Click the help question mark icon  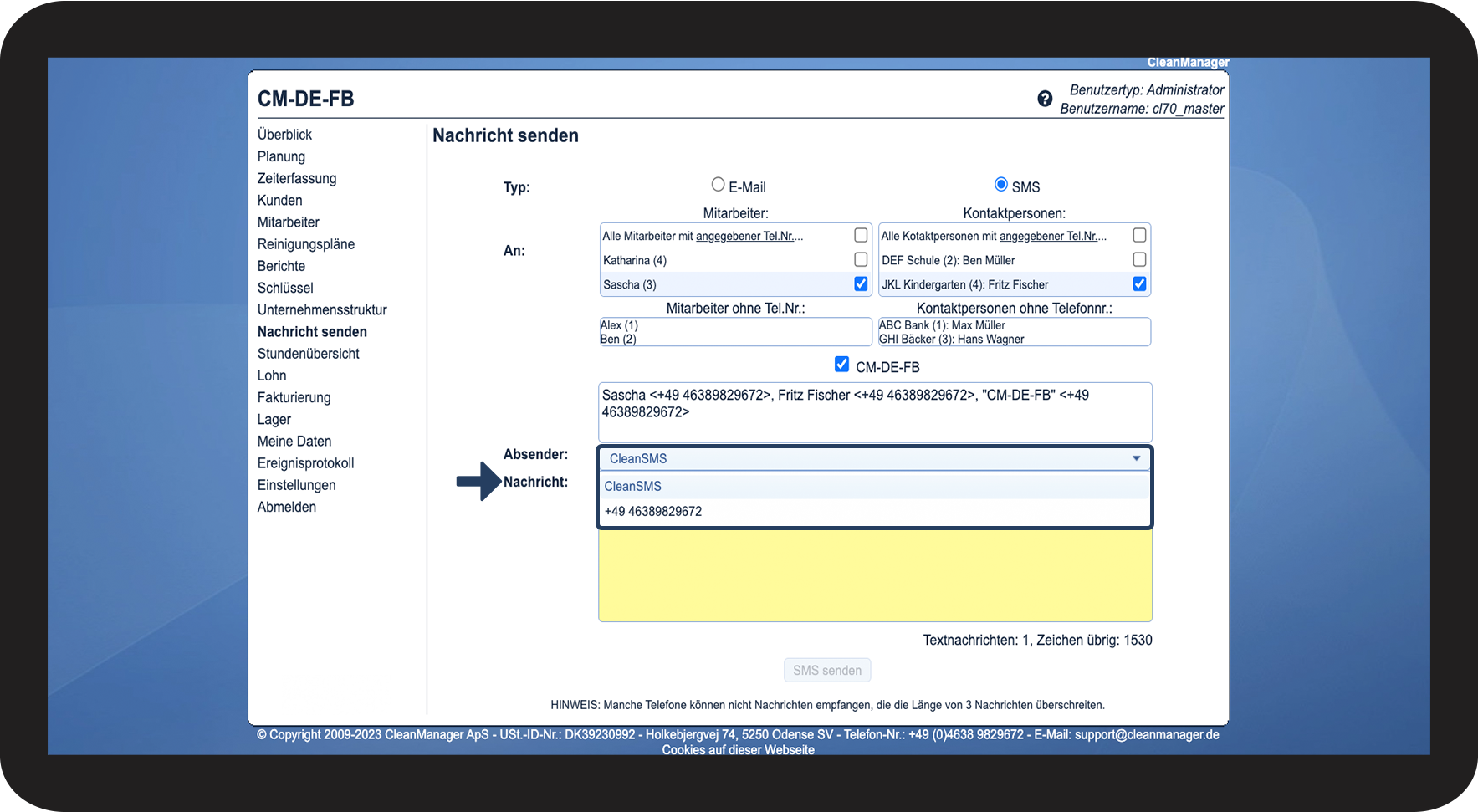[1045, 99]
